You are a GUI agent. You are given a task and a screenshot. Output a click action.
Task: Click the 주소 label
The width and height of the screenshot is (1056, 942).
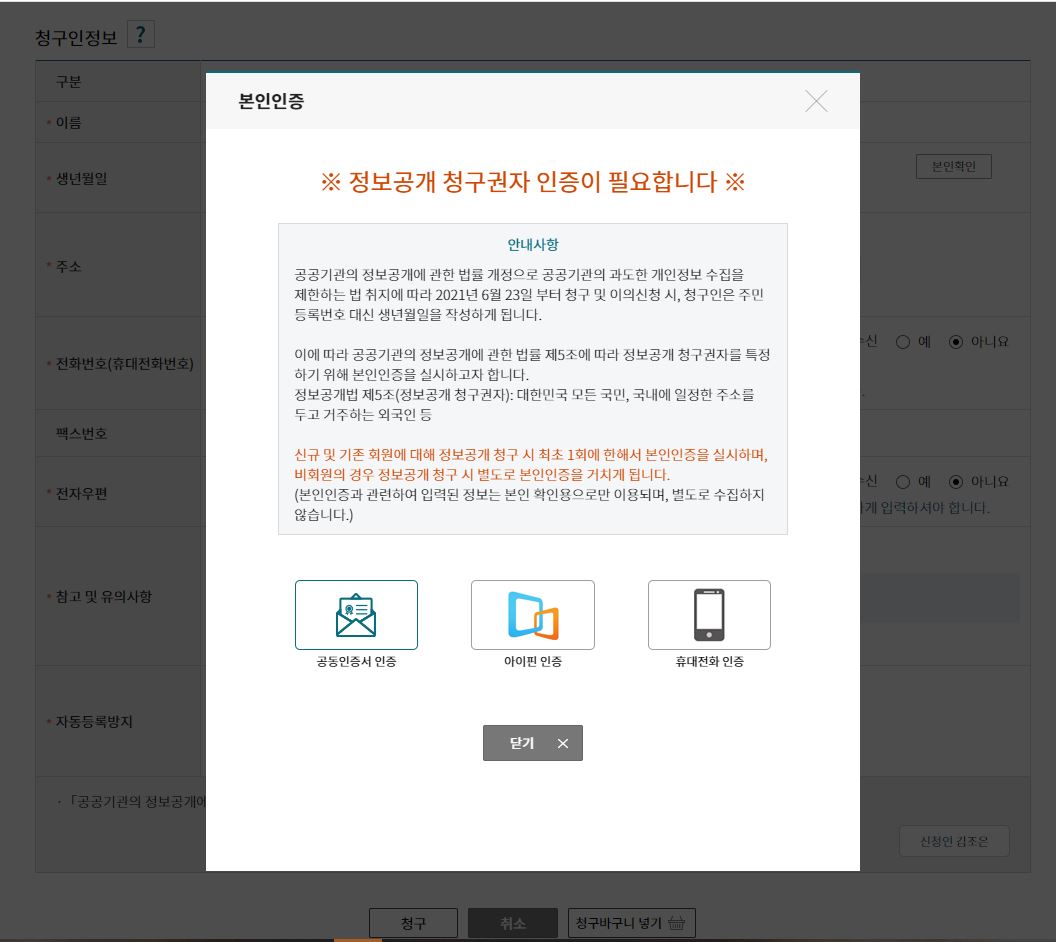pyautogui.click(x=69, y=267)
